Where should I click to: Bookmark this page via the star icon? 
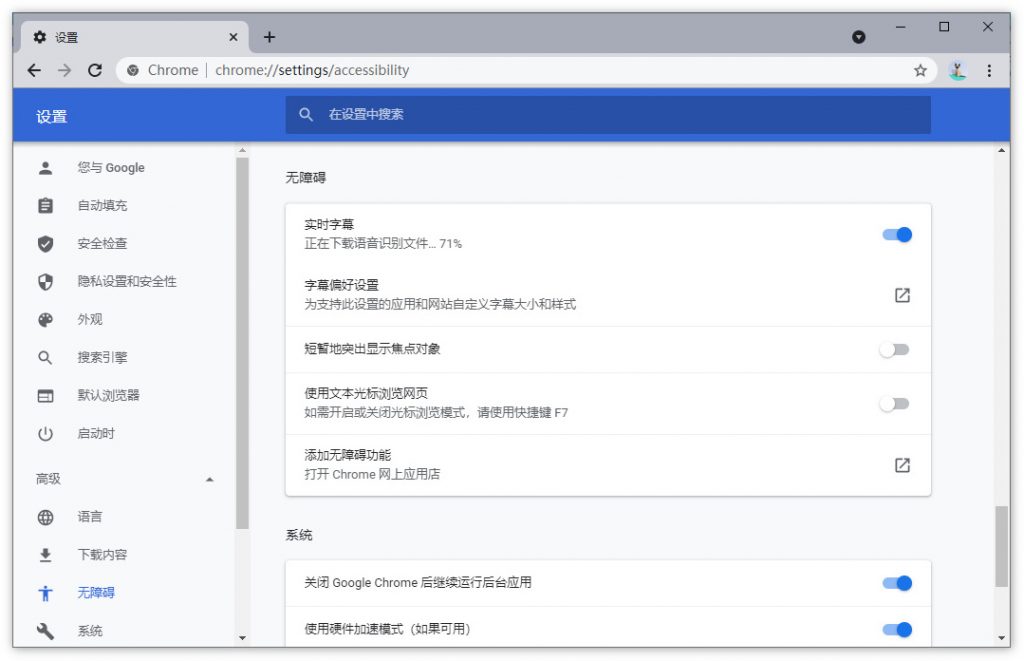[x=919, y=70]
